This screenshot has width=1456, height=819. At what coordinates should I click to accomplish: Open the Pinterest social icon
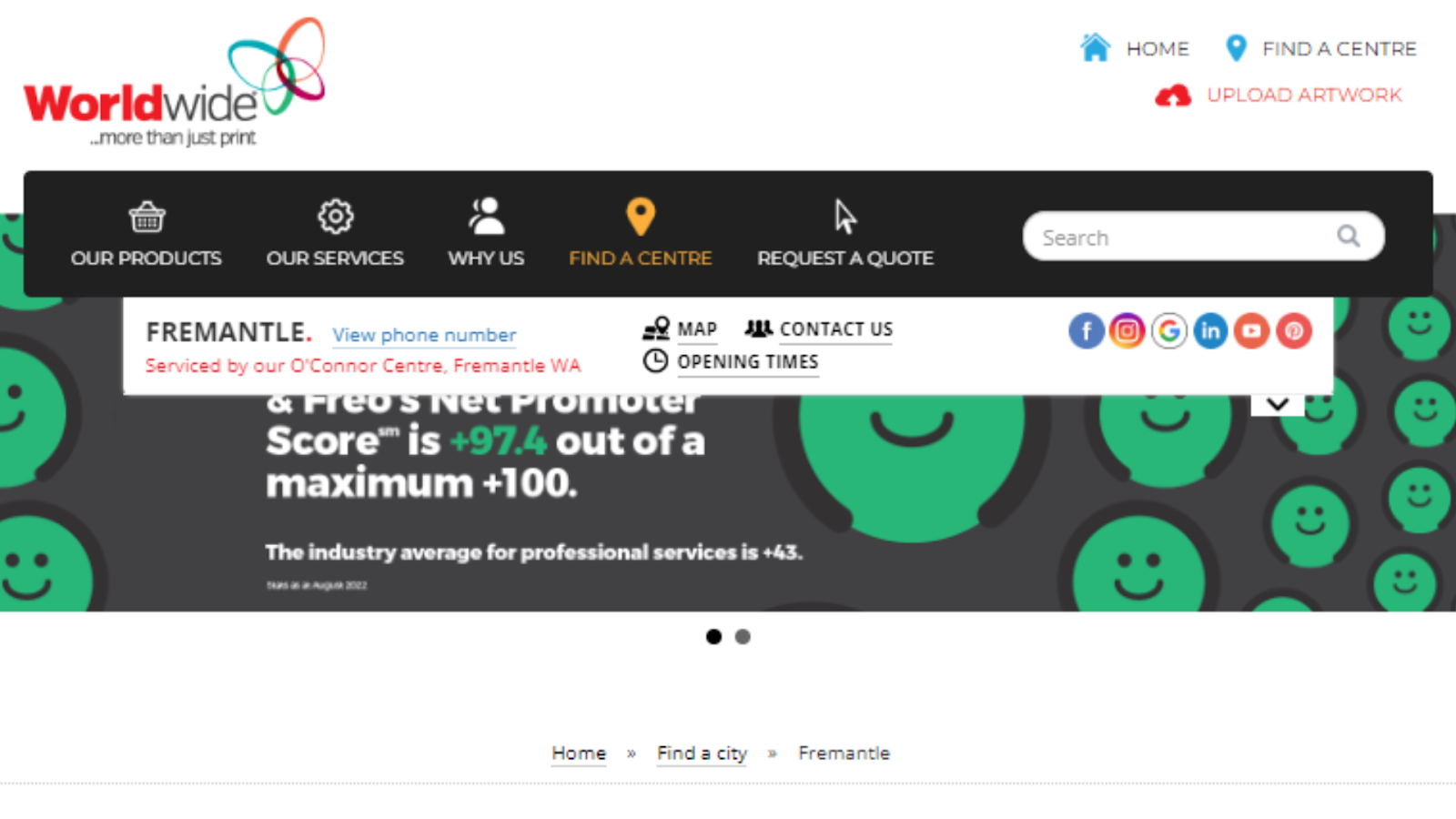(x=1294, y=331)
